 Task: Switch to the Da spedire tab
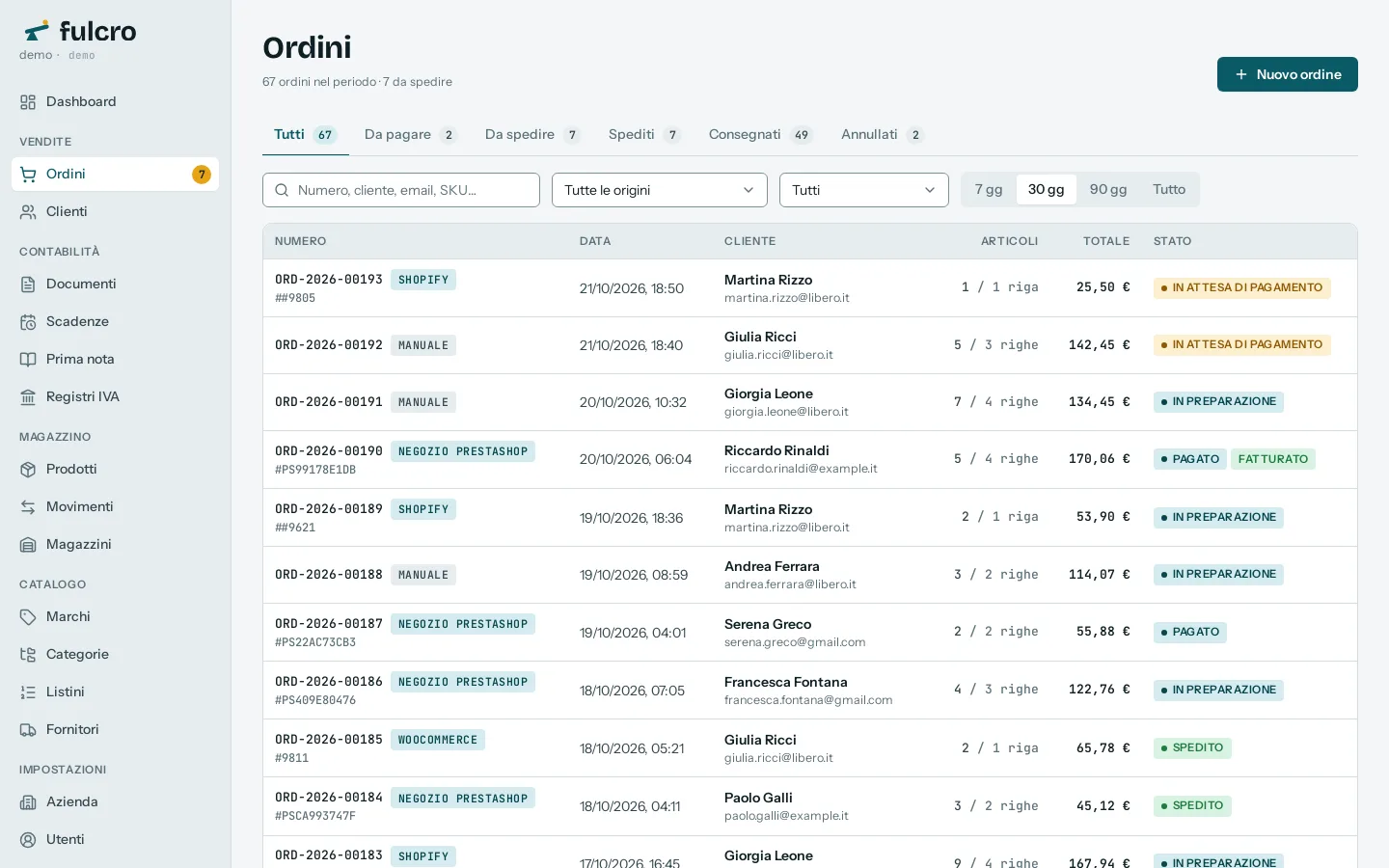532,135
